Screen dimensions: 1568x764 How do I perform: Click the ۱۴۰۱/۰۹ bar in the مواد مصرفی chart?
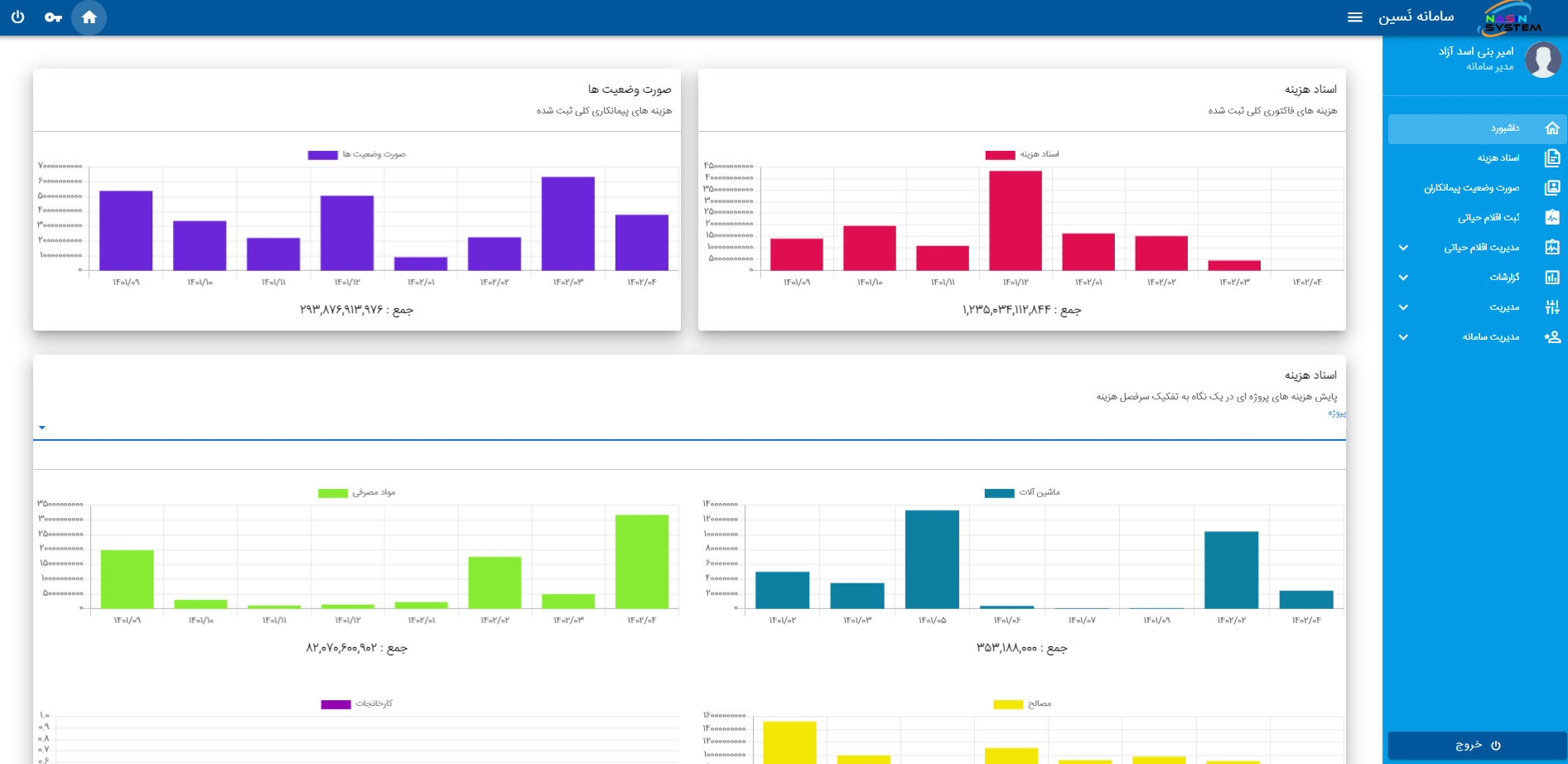[127, 579]
